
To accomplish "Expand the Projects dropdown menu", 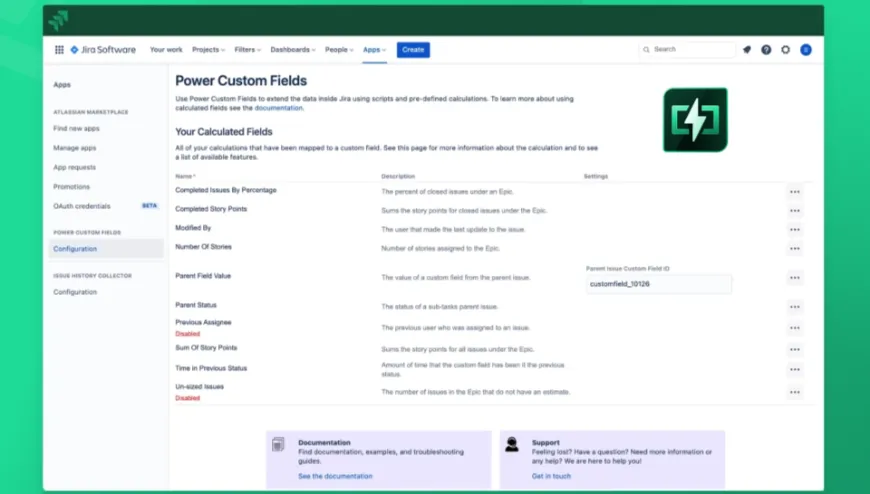I will coord(209,49).
